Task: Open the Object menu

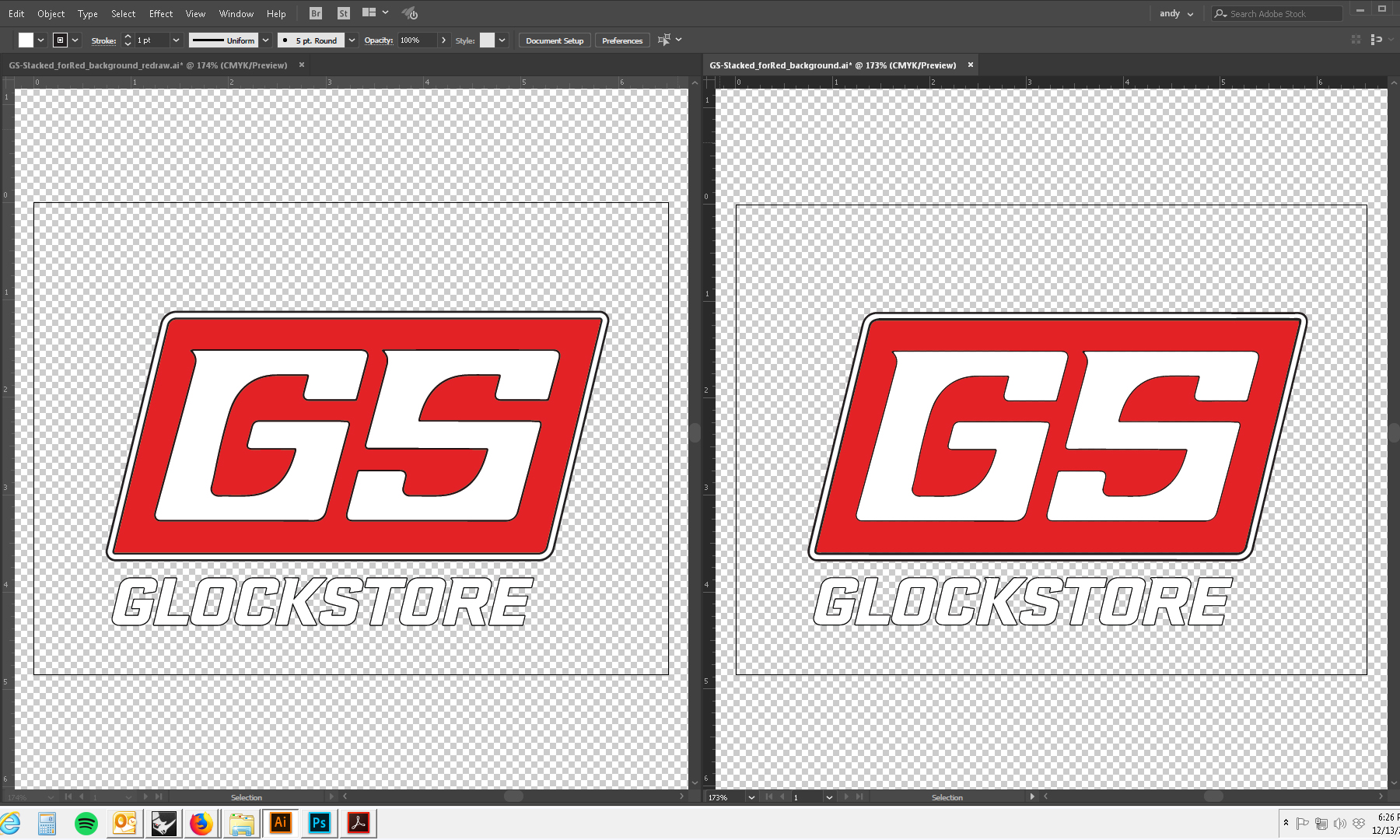Action: (x=51, y=13)
